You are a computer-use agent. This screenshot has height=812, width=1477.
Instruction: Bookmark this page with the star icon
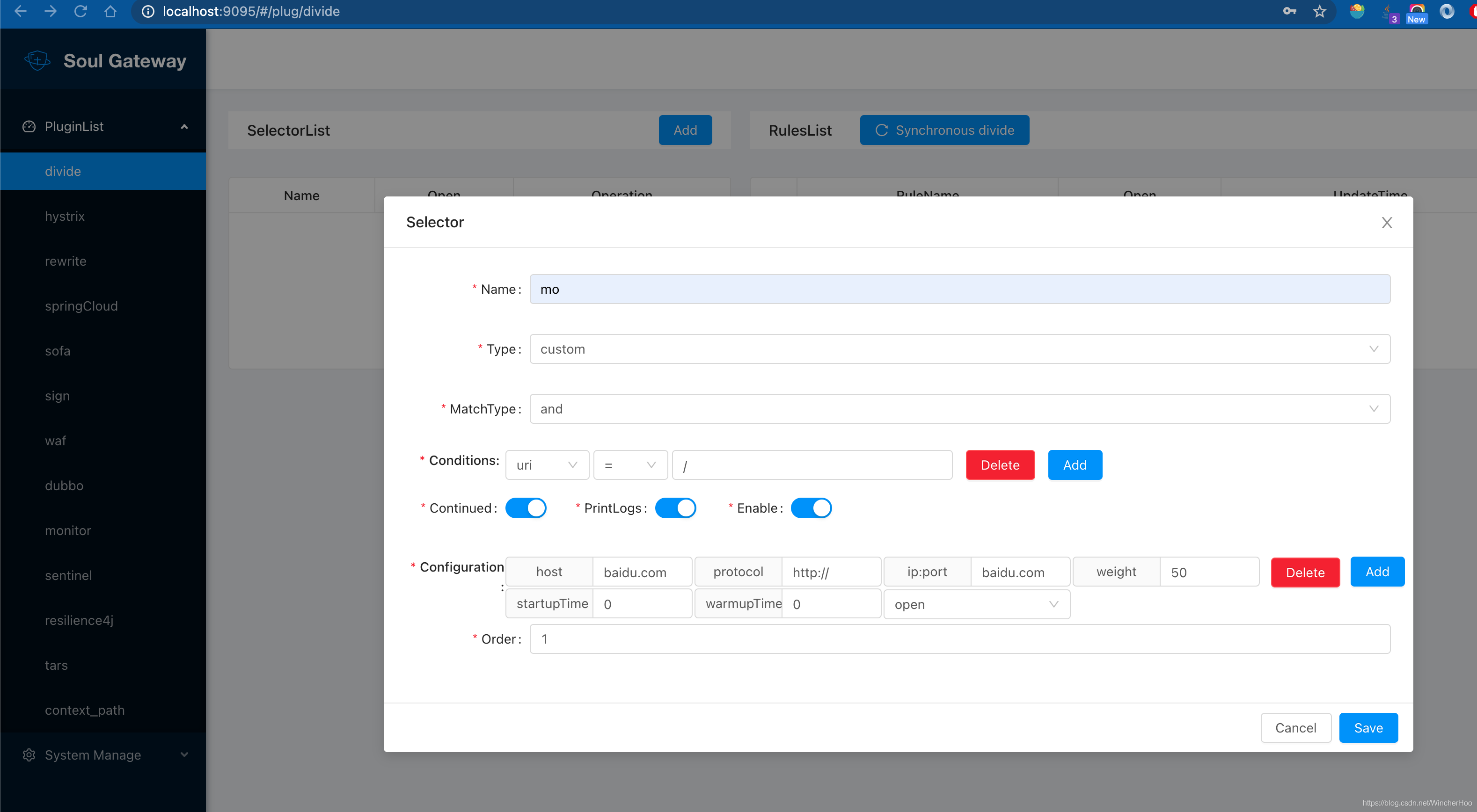coord(1319,12)
